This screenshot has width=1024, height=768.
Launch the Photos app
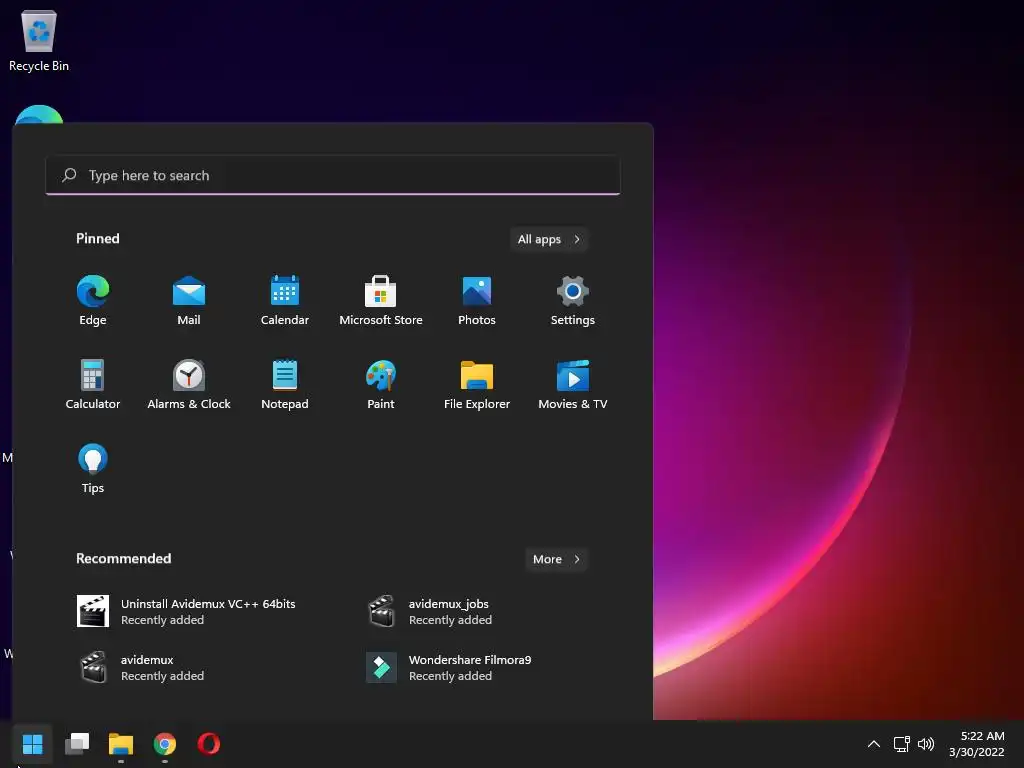pos(477,300)
